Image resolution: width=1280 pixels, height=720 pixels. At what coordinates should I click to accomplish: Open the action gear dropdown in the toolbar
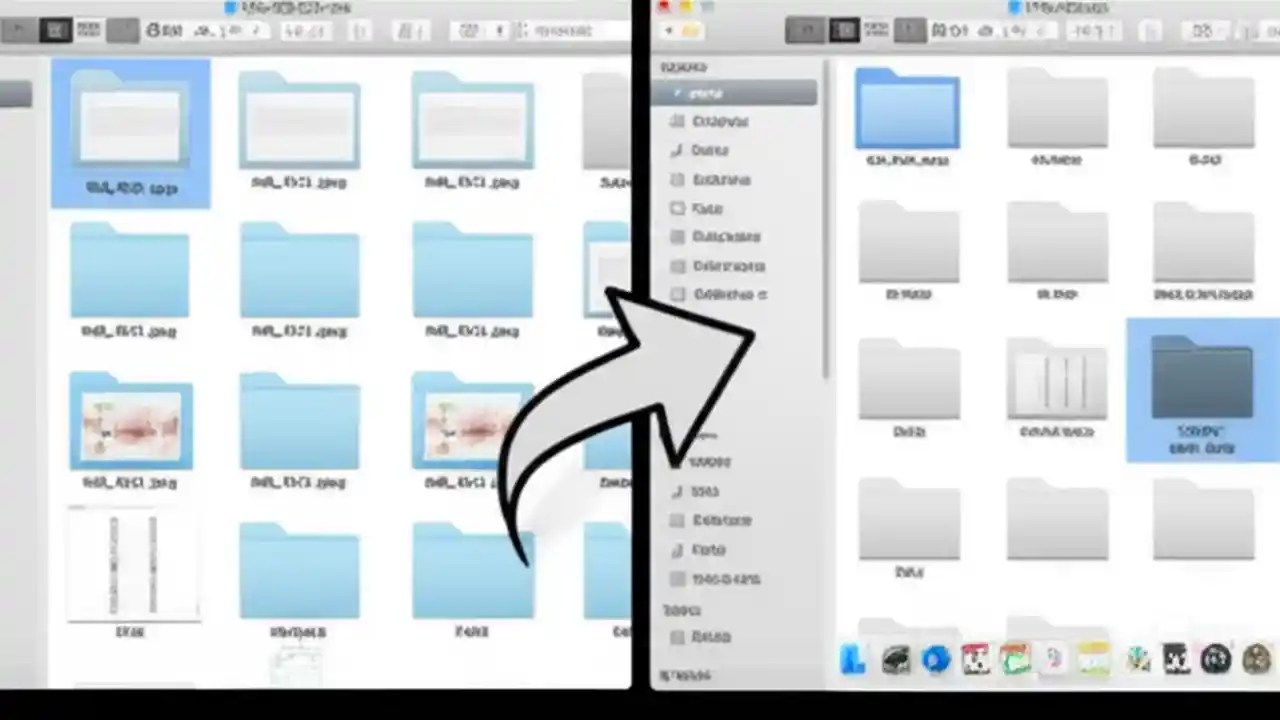[x=160, y=30]
